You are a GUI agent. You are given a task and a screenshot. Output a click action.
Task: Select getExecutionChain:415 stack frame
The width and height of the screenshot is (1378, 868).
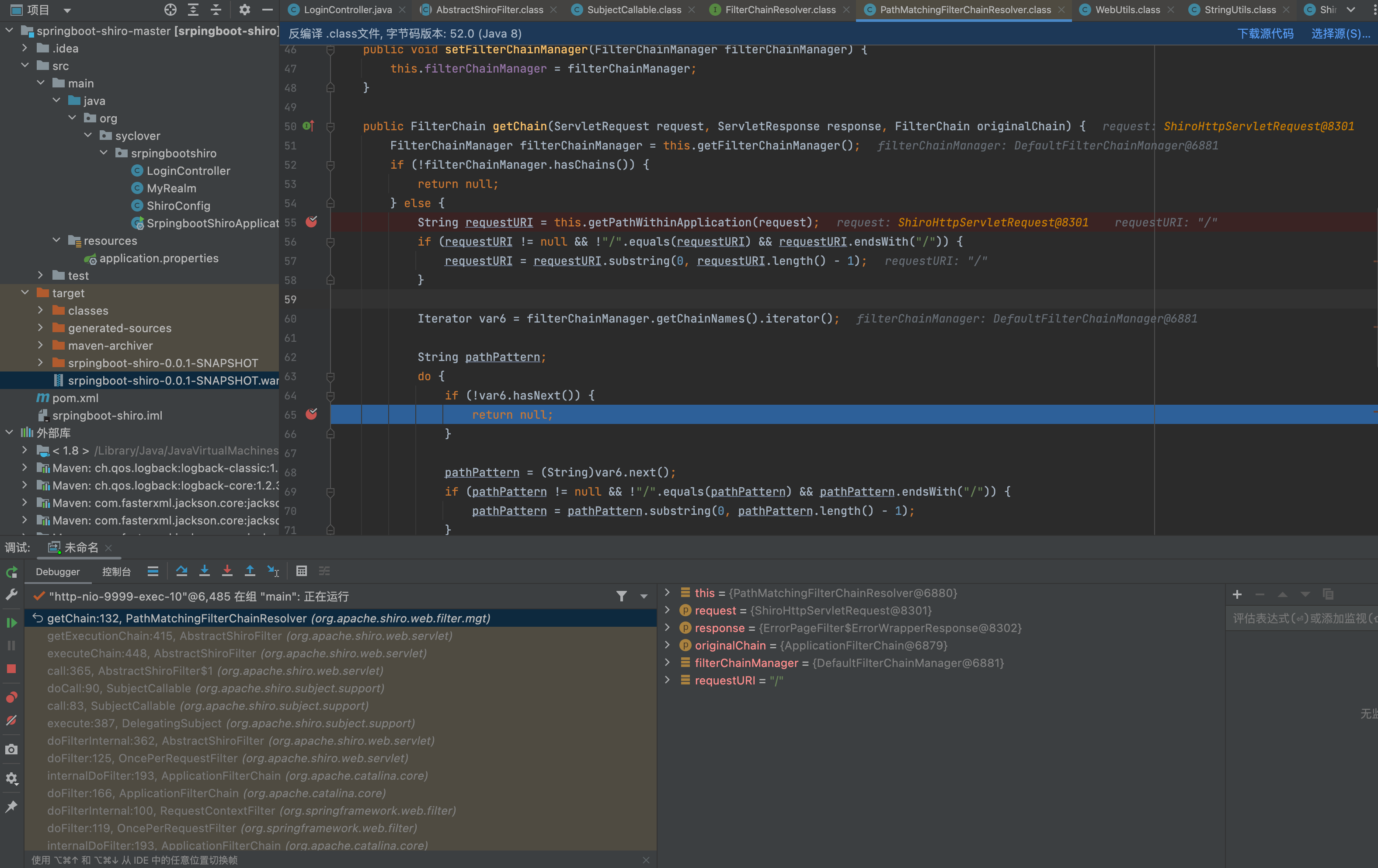(x=341, y=635)
